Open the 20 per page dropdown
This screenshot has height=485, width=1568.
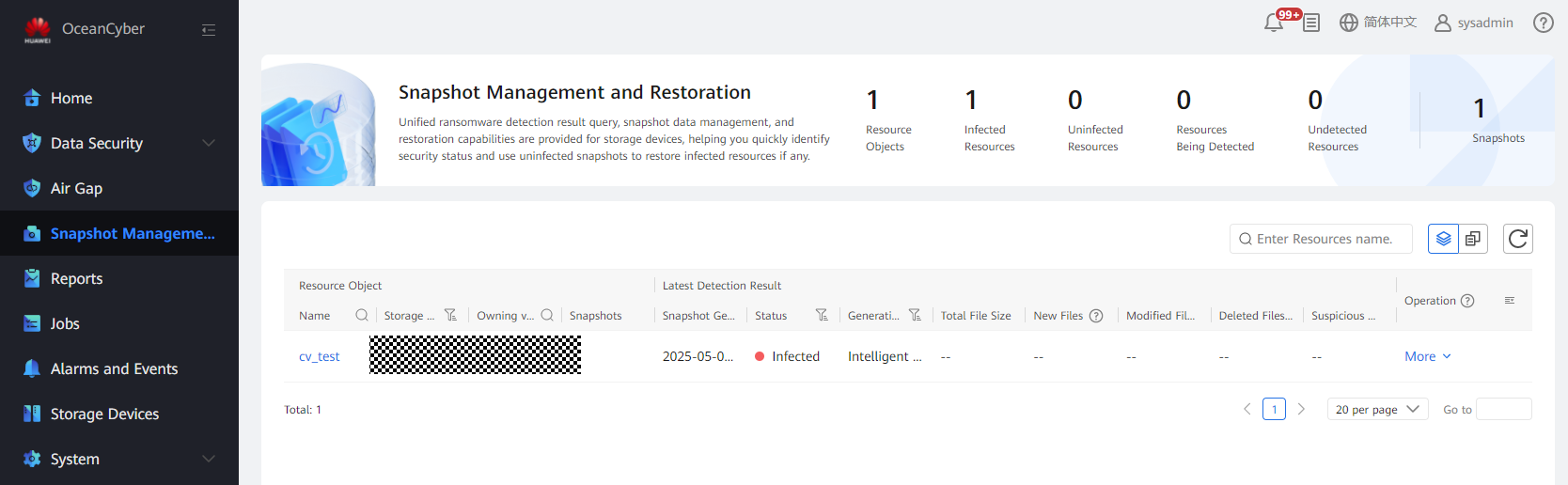[x=1377, y=410]
